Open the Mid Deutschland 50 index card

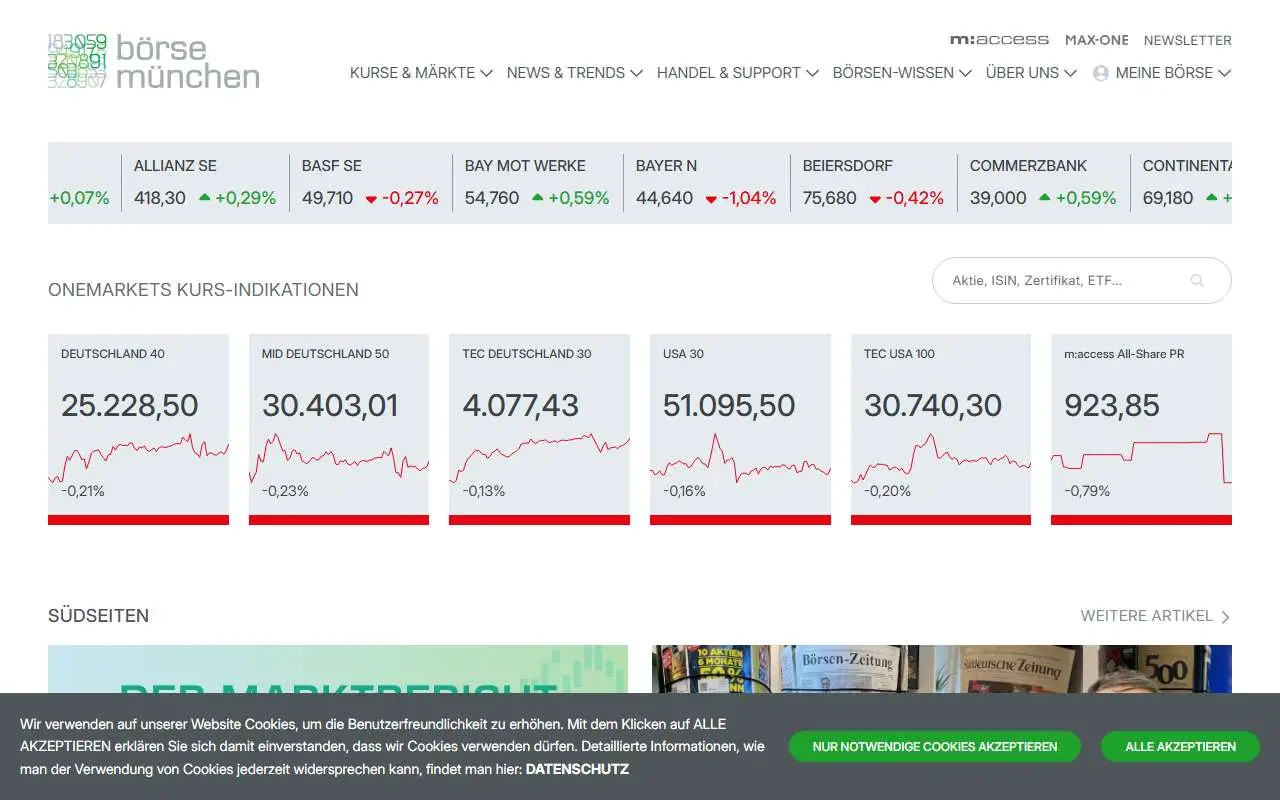click(x=339, y=429)
